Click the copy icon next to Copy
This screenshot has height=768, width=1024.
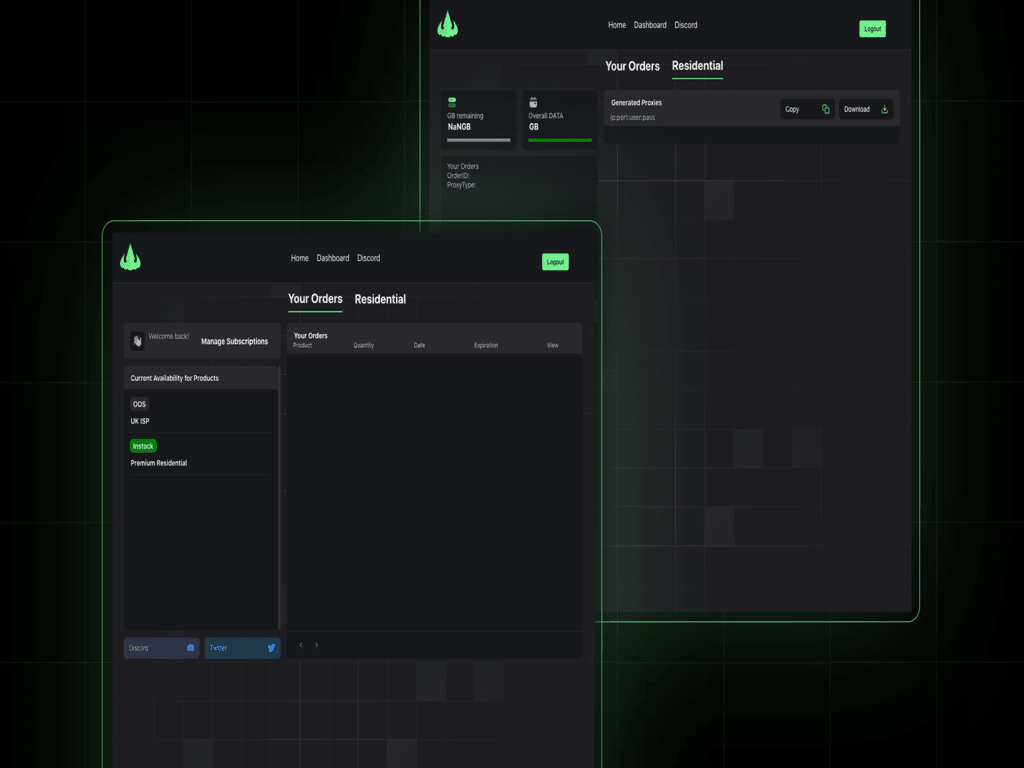(825, 109)
